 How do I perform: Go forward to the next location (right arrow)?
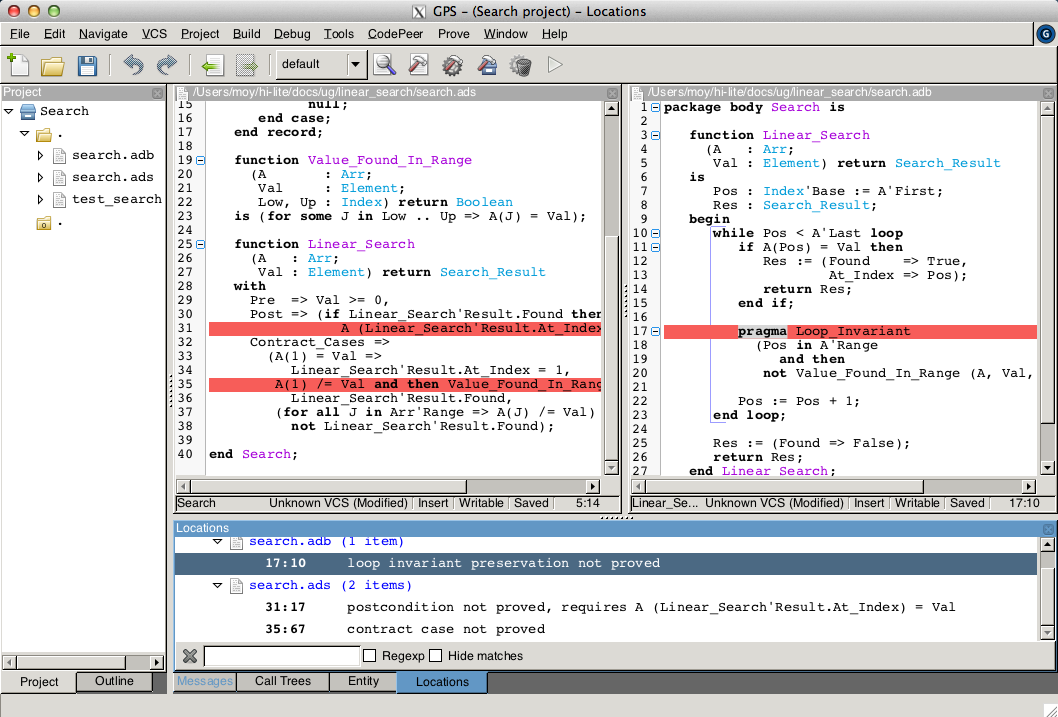coord(247,65)
